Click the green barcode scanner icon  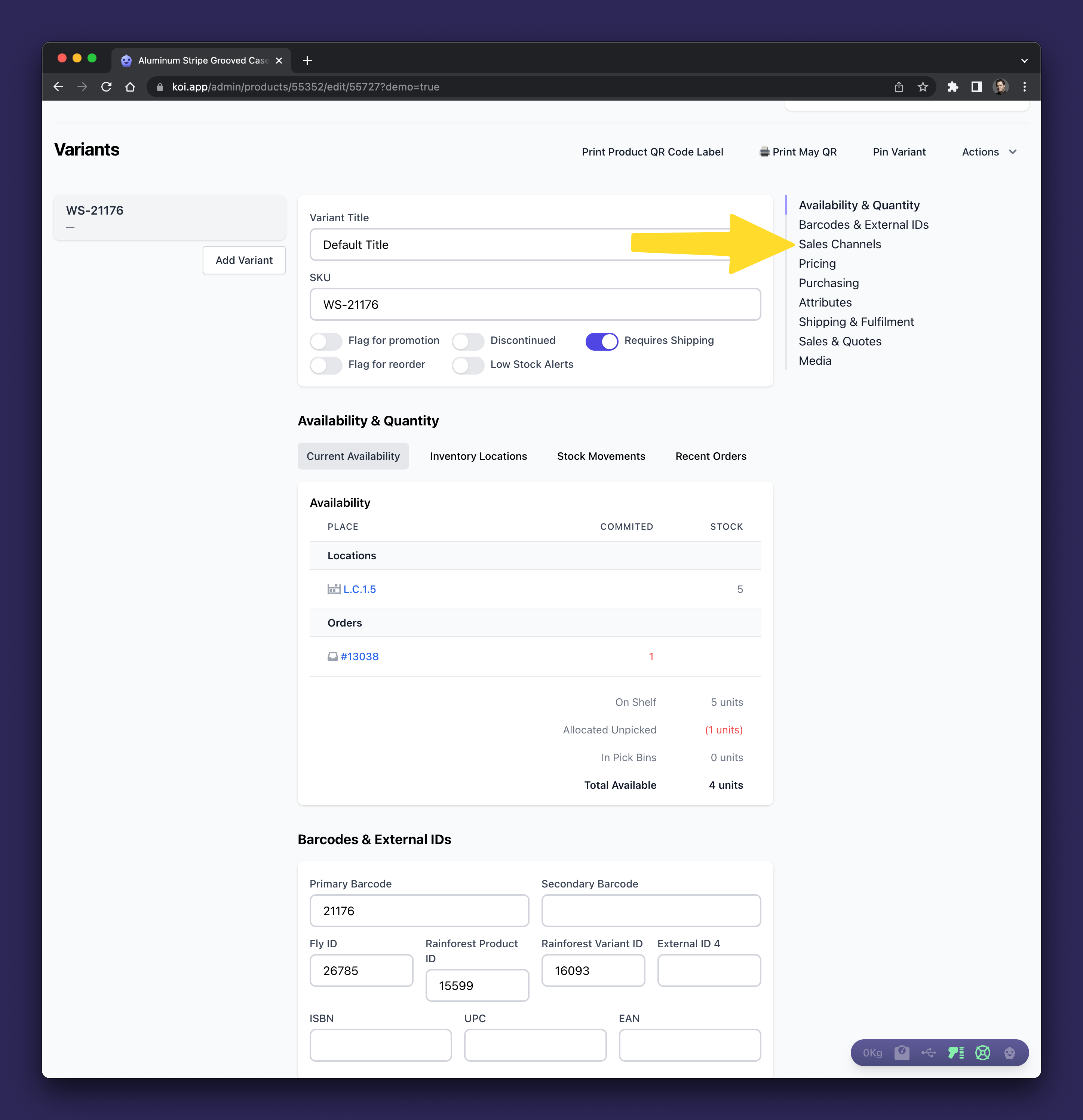(955, 1053)
